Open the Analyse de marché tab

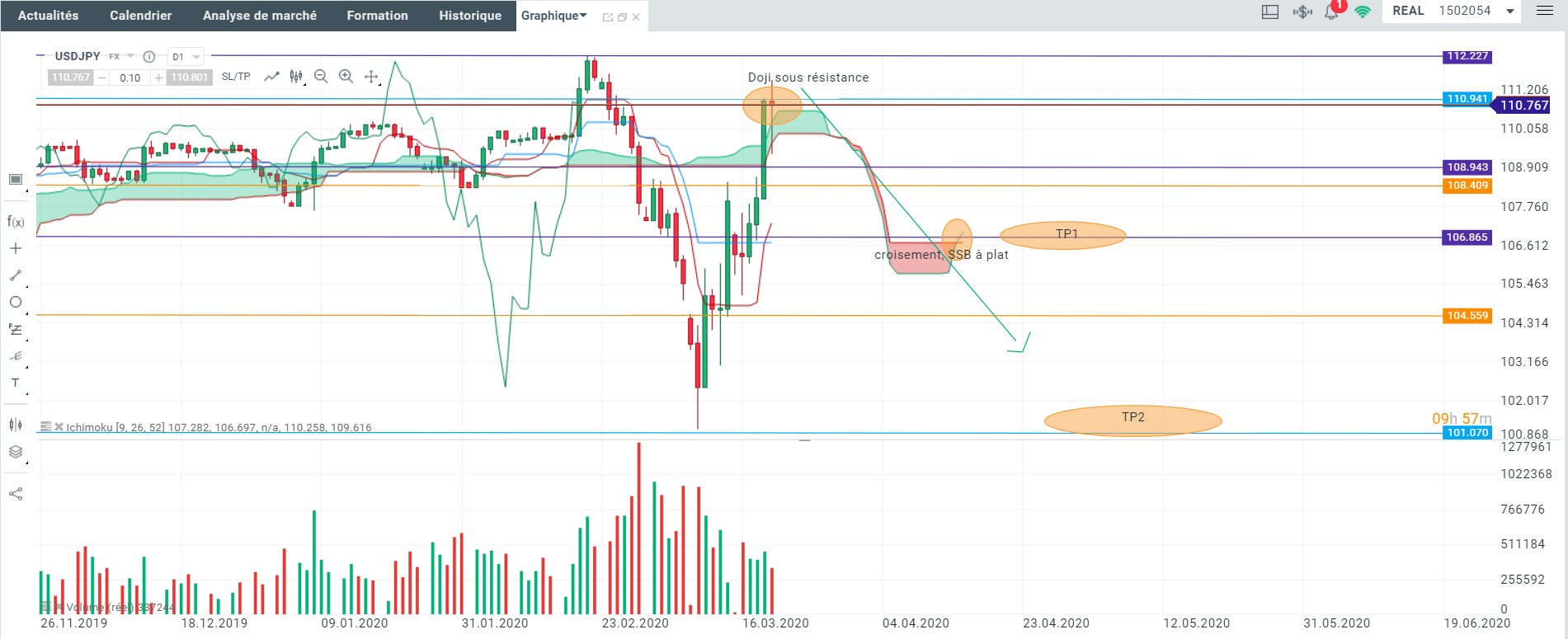(x=260, y=16)
